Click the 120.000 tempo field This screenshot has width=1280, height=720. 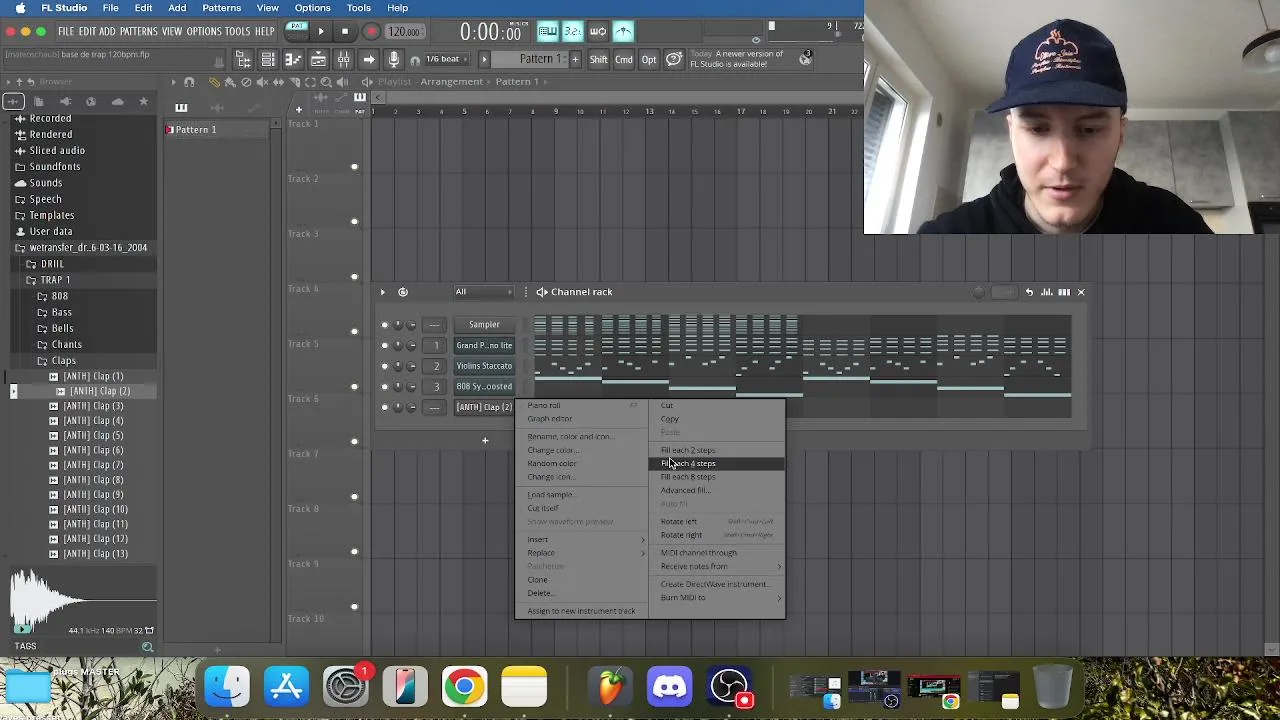pyautogui.click(x=404, y=32)
